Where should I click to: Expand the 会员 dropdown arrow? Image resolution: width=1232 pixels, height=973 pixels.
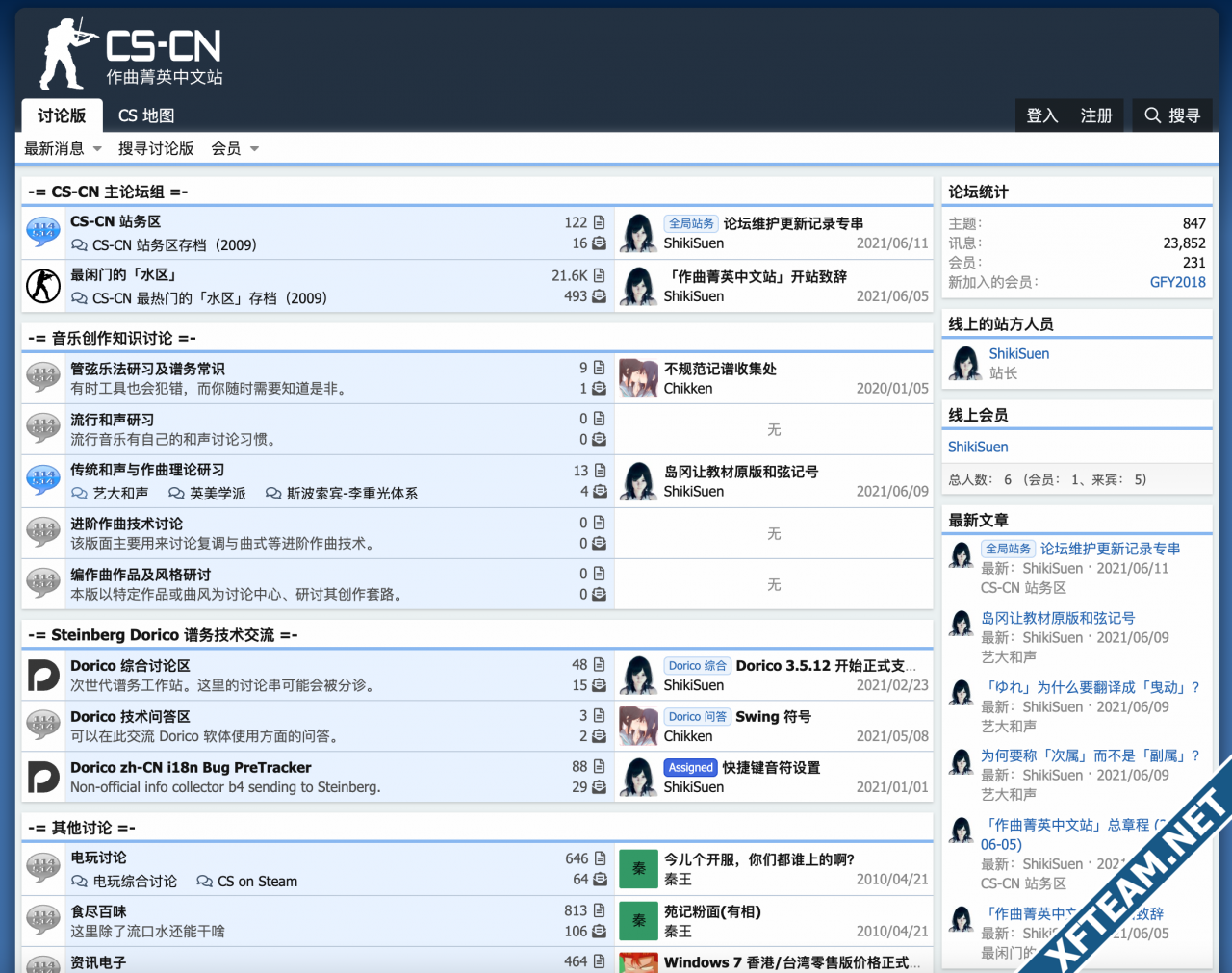click(254, 149)
